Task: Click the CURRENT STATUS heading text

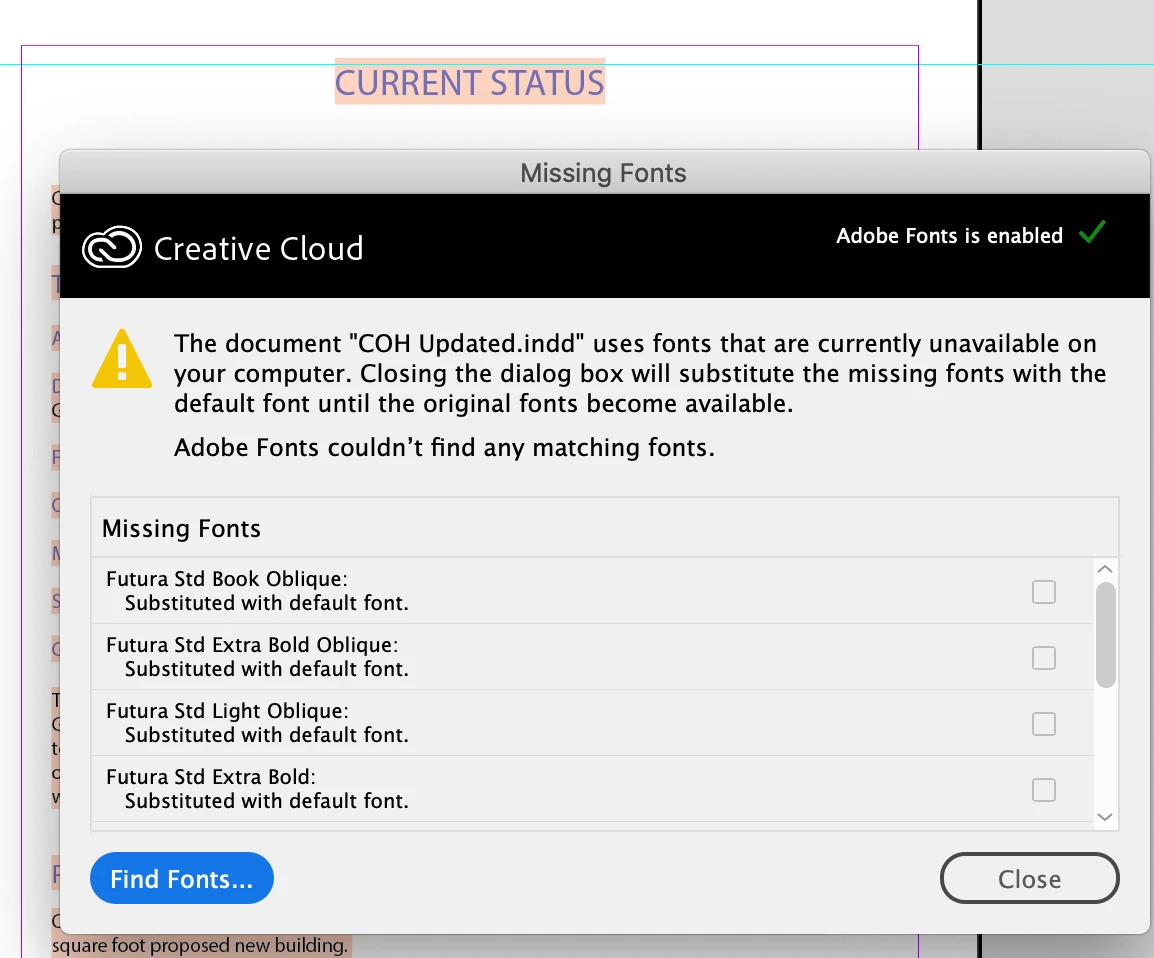Action: [470, 82]
